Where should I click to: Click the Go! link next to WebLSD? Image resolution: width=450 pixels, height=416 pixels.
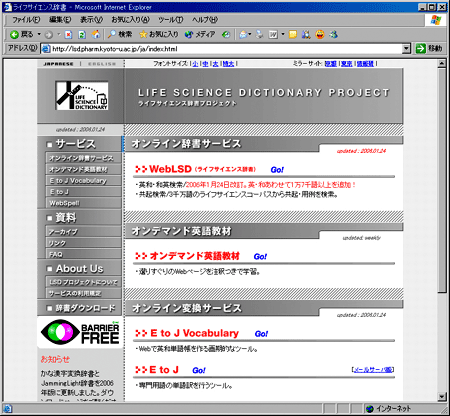click(277, 170)
